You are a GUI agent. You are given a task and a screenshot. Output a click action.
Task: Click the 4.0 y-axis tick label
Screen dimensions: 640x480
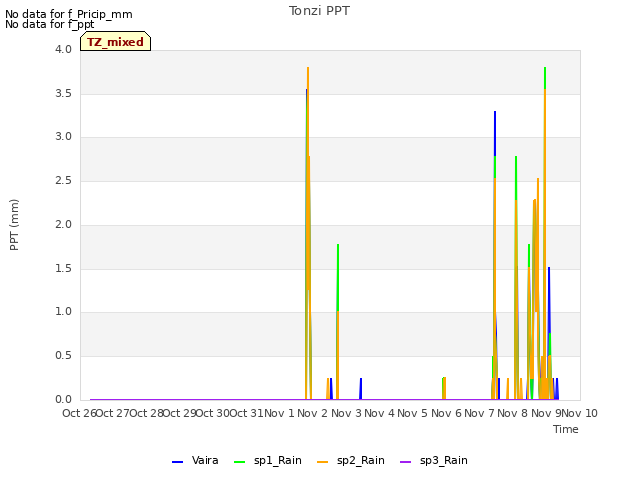click(63, 49)
